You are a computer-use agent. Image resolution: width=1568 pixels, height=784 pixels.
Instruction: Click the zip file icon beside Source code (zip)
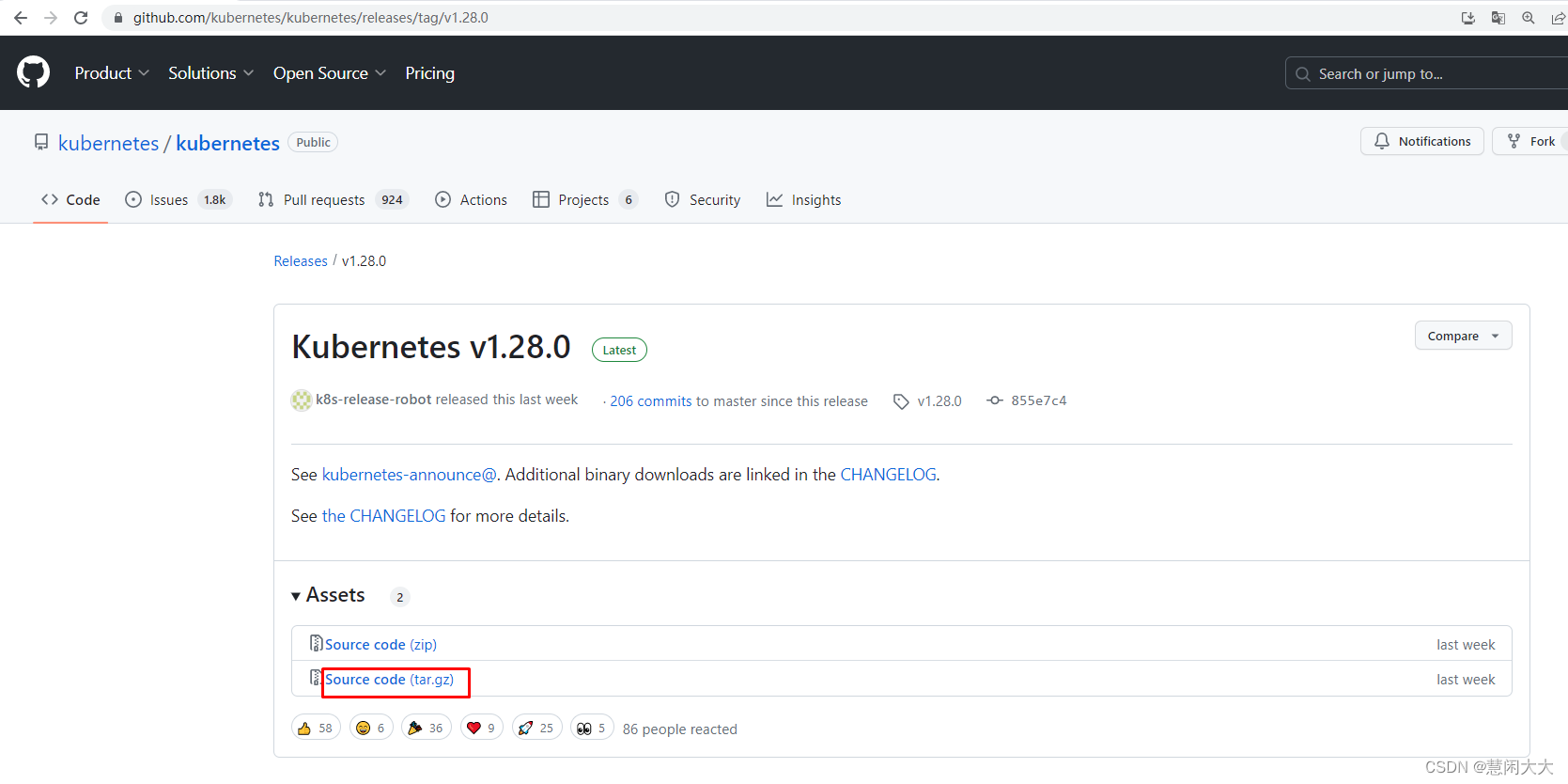click(x=317, y=643)
